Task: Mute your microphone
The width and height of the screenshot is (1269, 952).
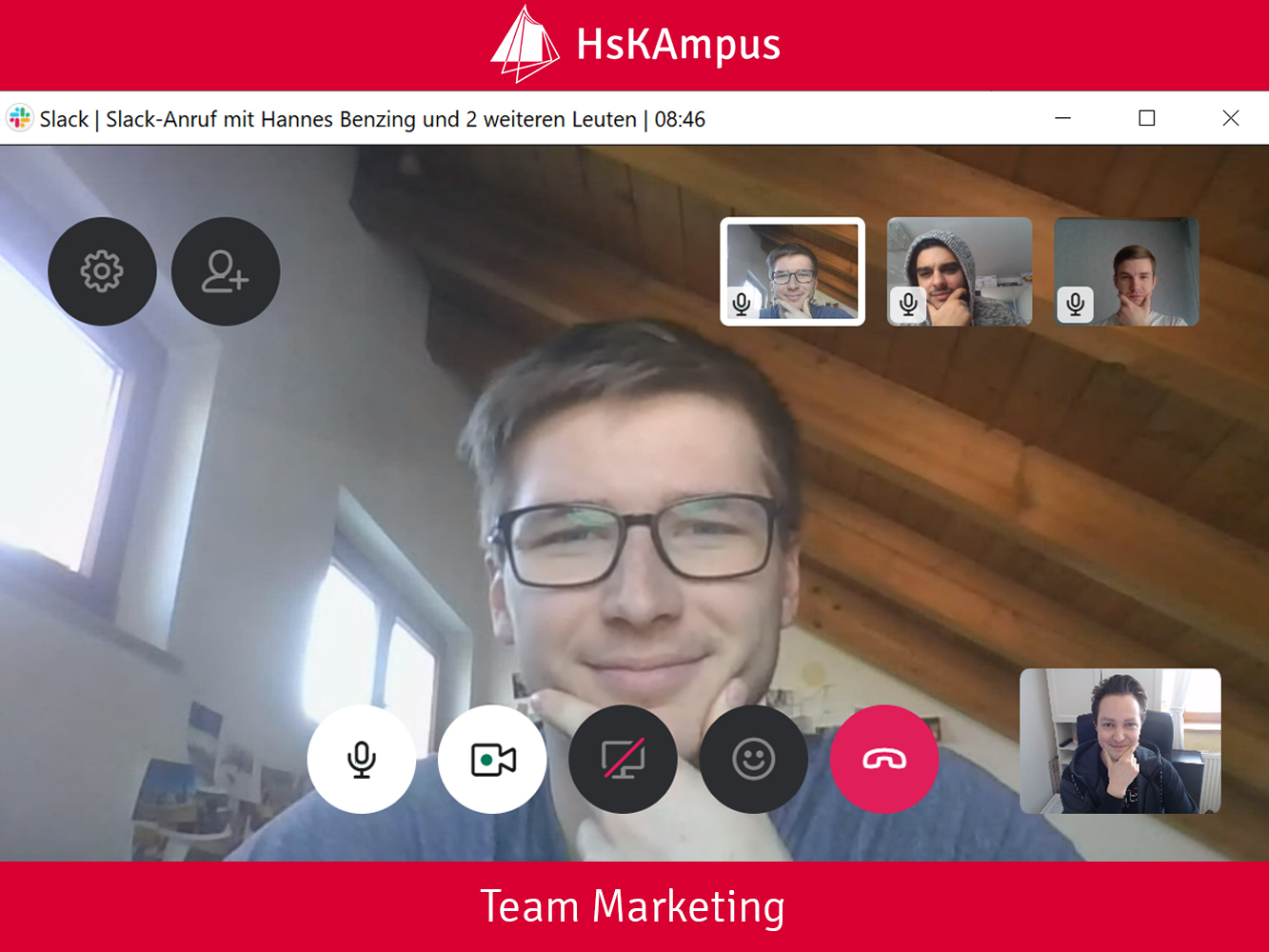Action: pos(362,759)
